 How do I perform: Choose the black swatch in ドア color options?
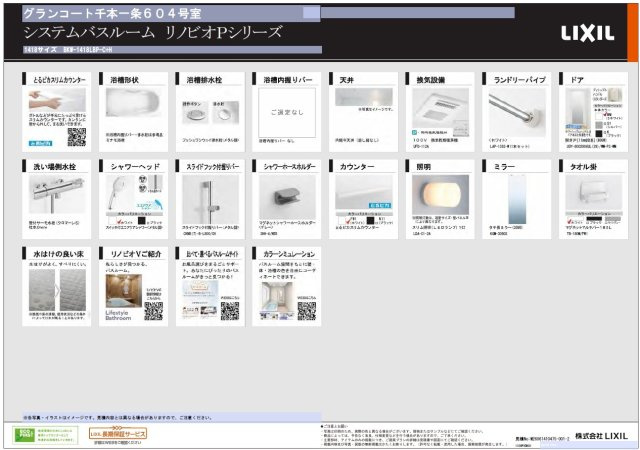(x=599, y=134)
